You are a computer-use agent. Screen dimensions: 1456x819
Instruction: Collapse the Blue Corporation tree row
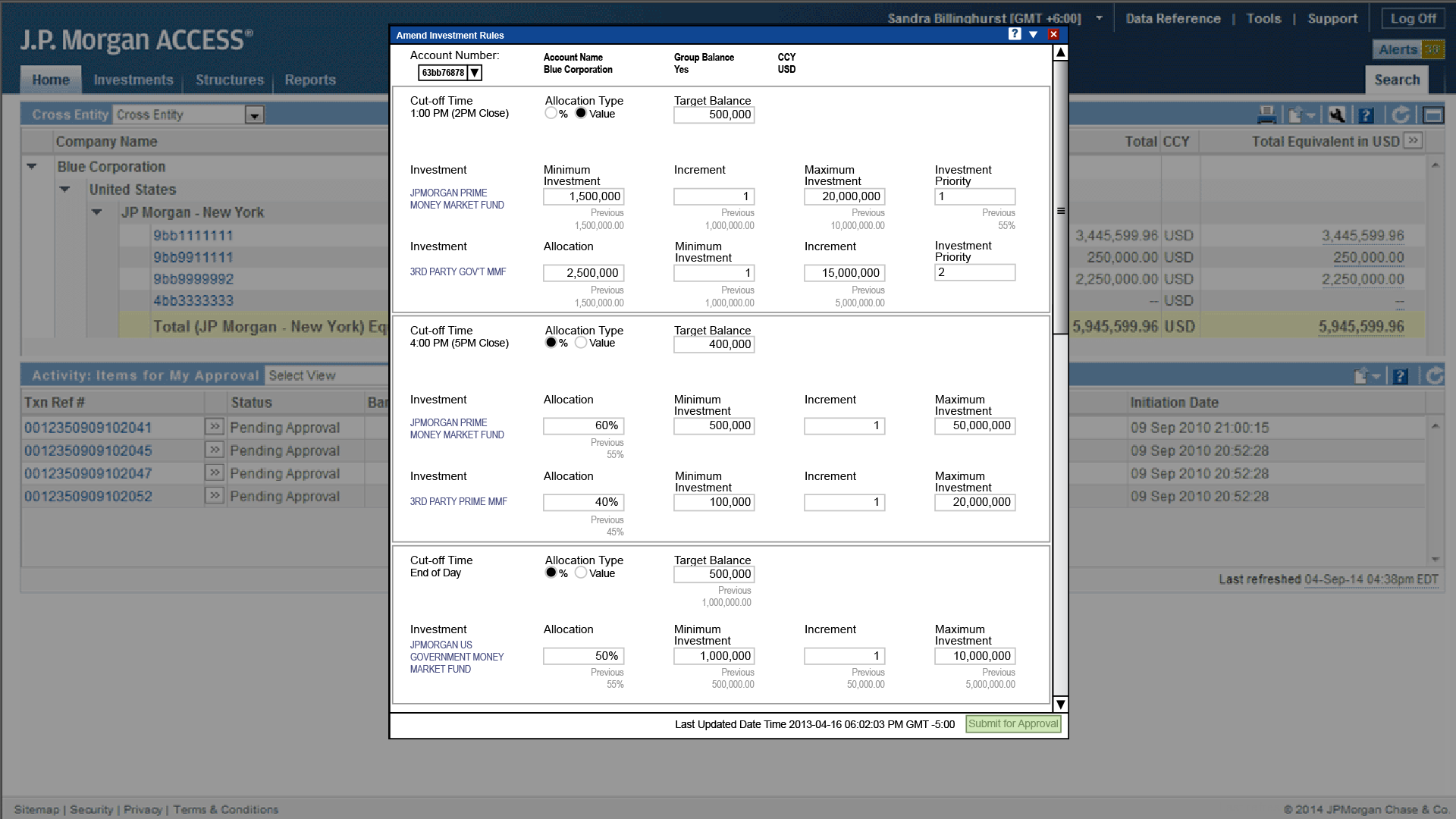pos(32,166)
